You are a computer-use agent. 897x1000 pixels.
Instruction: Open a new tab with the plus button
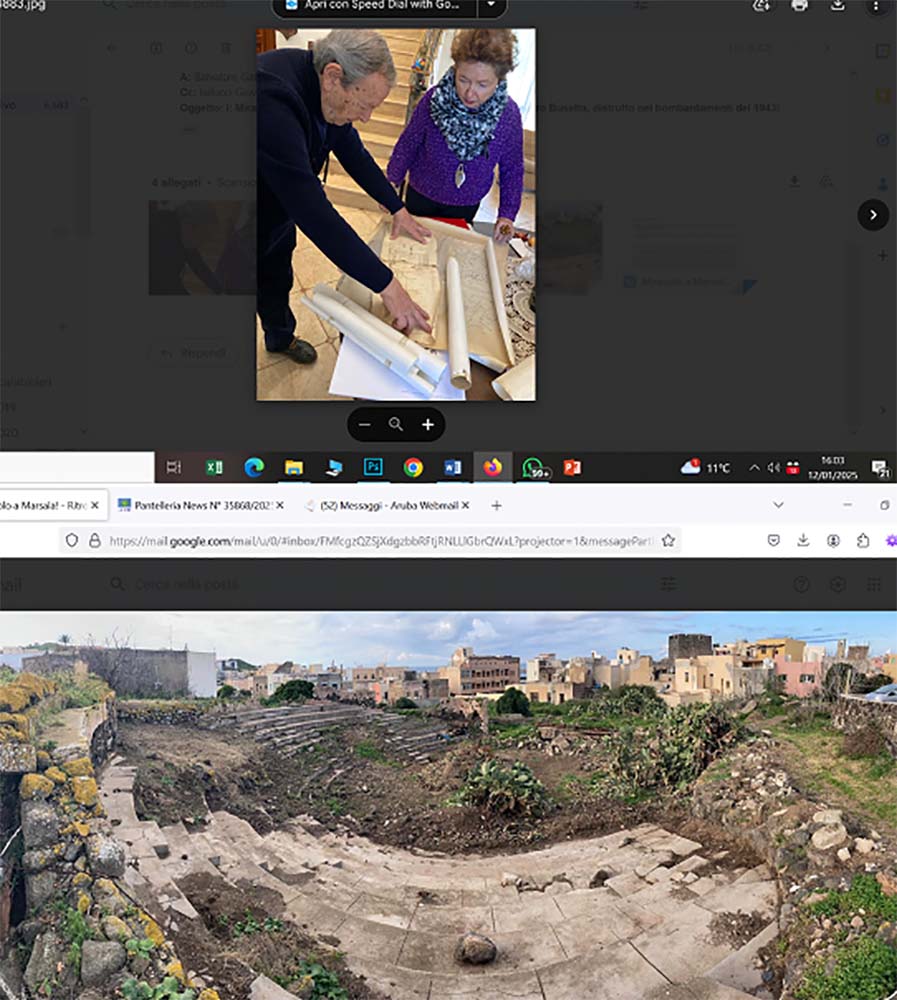click(x=496, y=505)
